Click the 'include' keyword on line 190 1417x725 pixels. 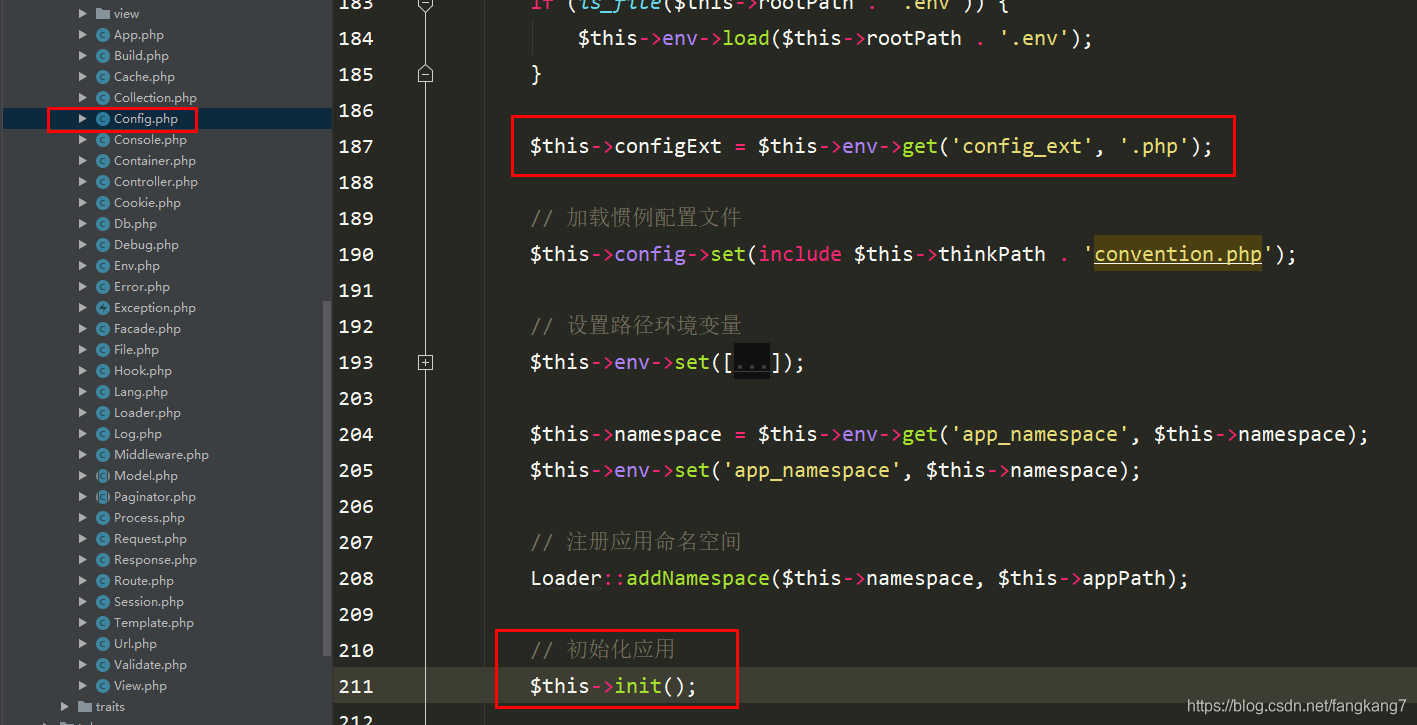[x=800, y=254]
